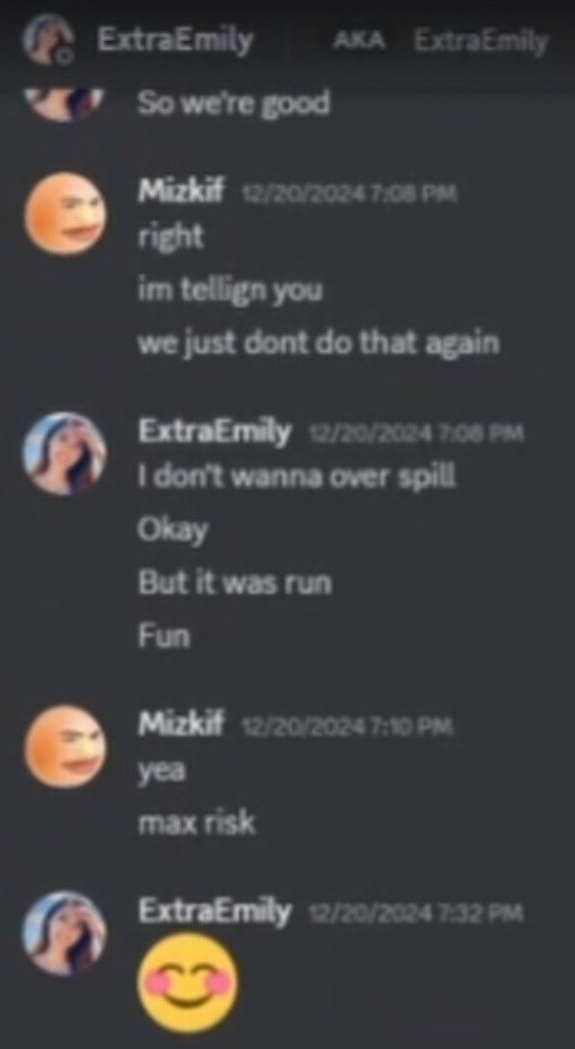The image size is (575, 1049).
Task: Click the AKA ExtraEmily alias label
Action: 441,42
